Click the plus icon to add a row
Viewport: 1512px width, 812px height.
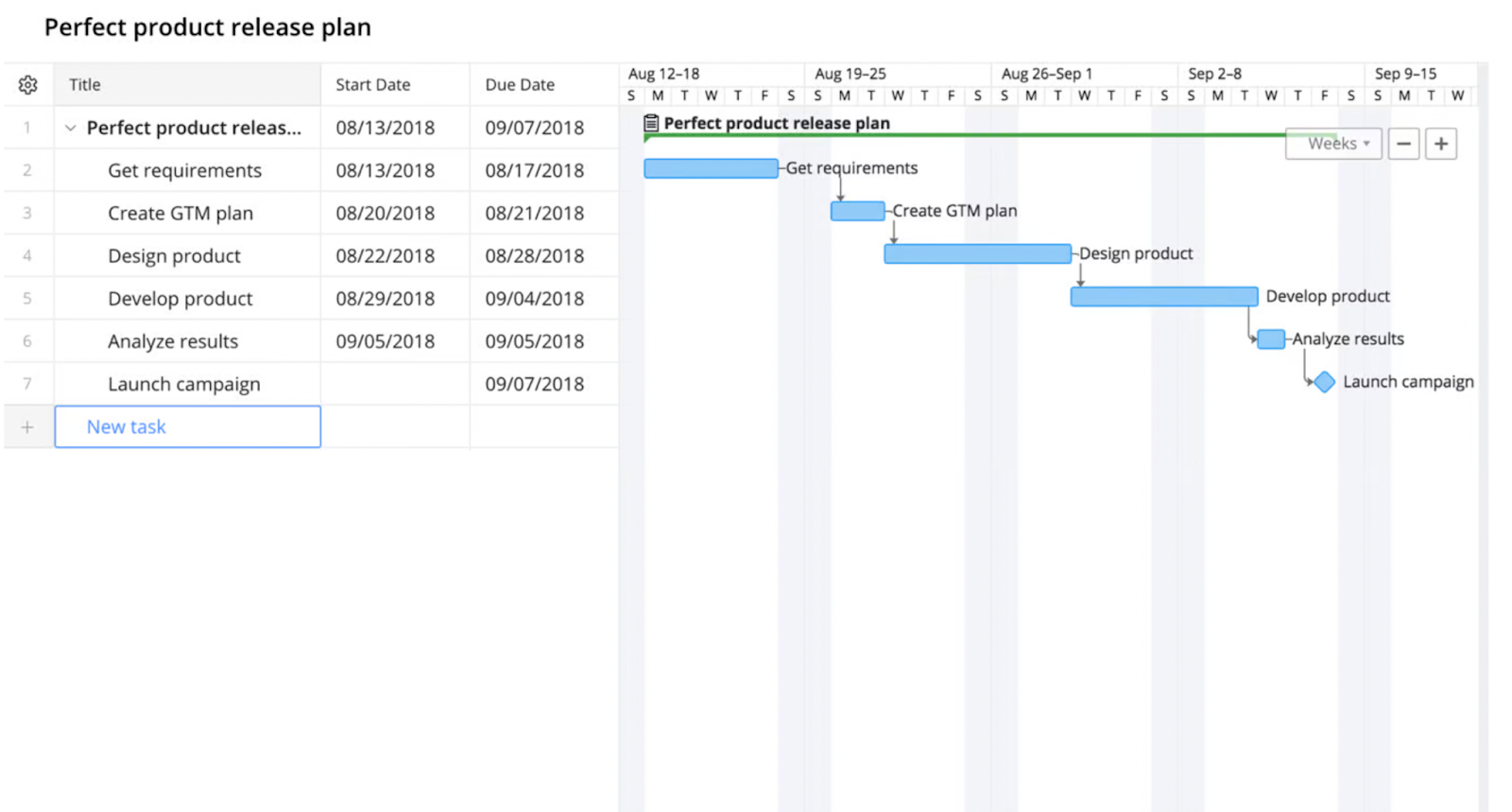pyautogui.click(x=27, y=427)
